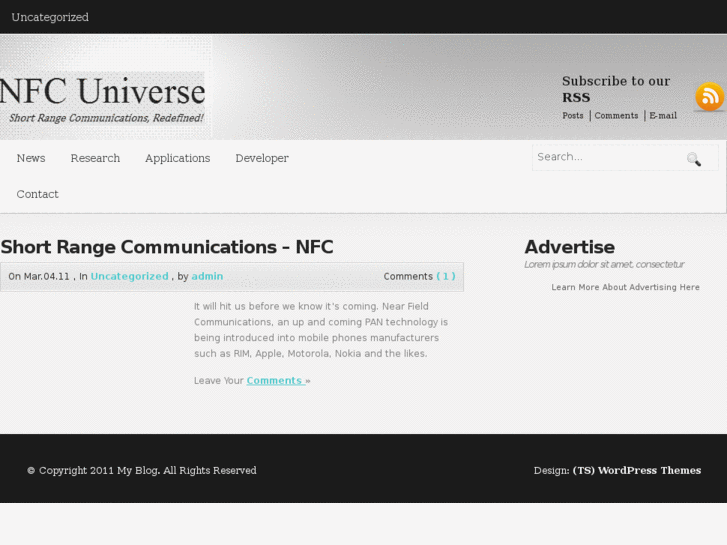727x545 pixels.
Task: Open the News menu item
Action: click(31, 158)
